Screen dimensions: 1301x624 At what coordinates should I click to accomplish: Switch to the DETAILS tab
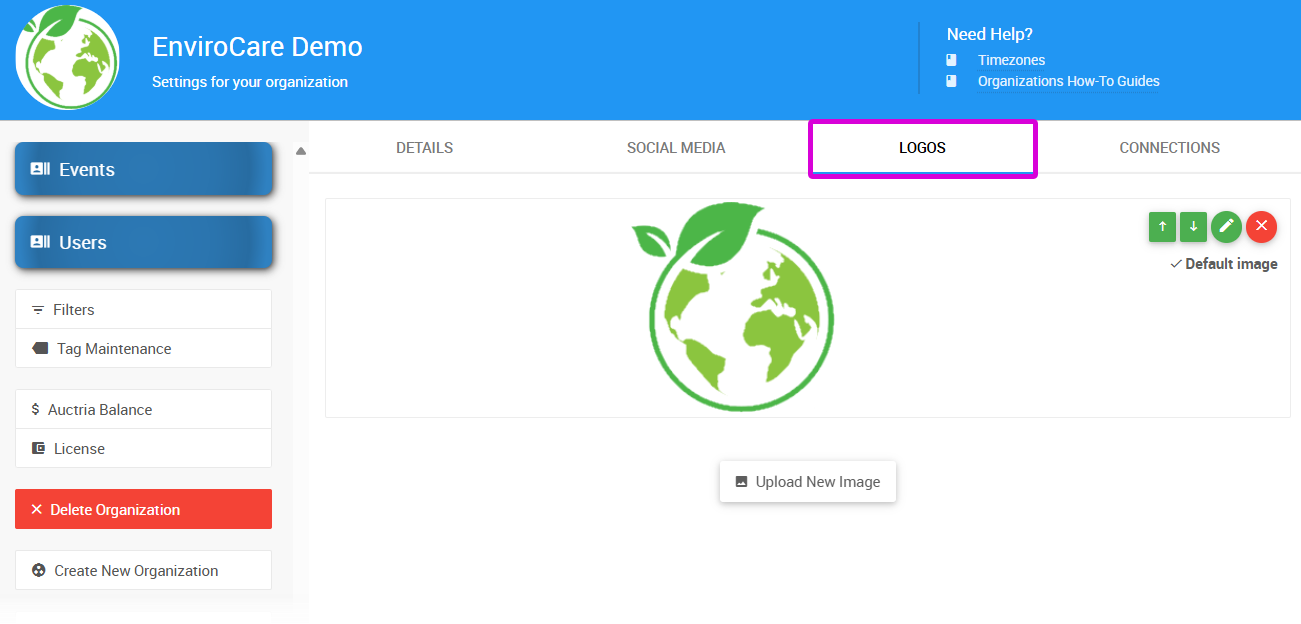pyautogui.click(x=424, y=147)
